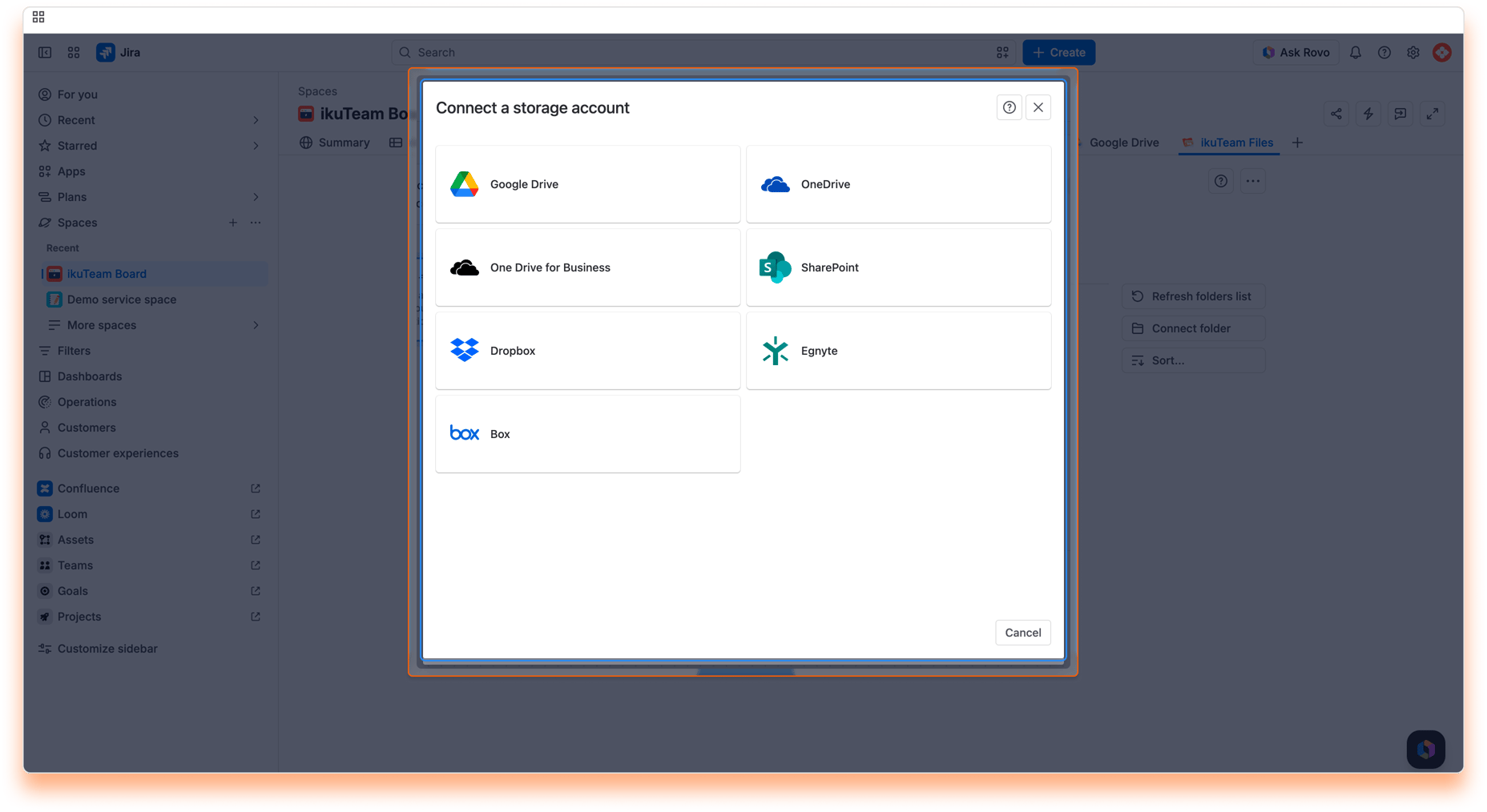Open help in the storage dialog header
Viewport: 1487px width, 812px height.
coord(1009,107)
